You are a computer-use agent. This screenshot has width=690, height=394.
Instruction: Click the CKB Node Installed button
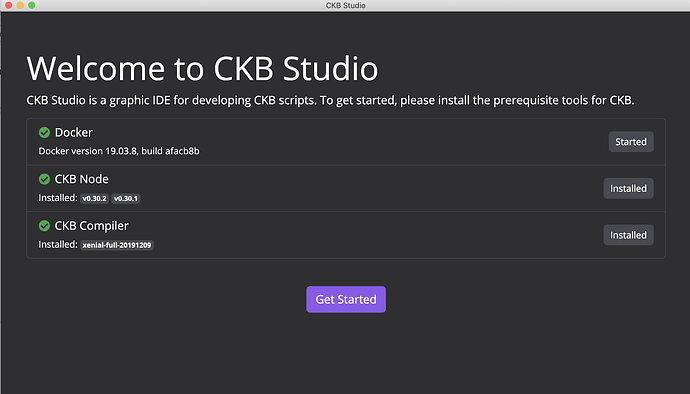click(628, 188)
